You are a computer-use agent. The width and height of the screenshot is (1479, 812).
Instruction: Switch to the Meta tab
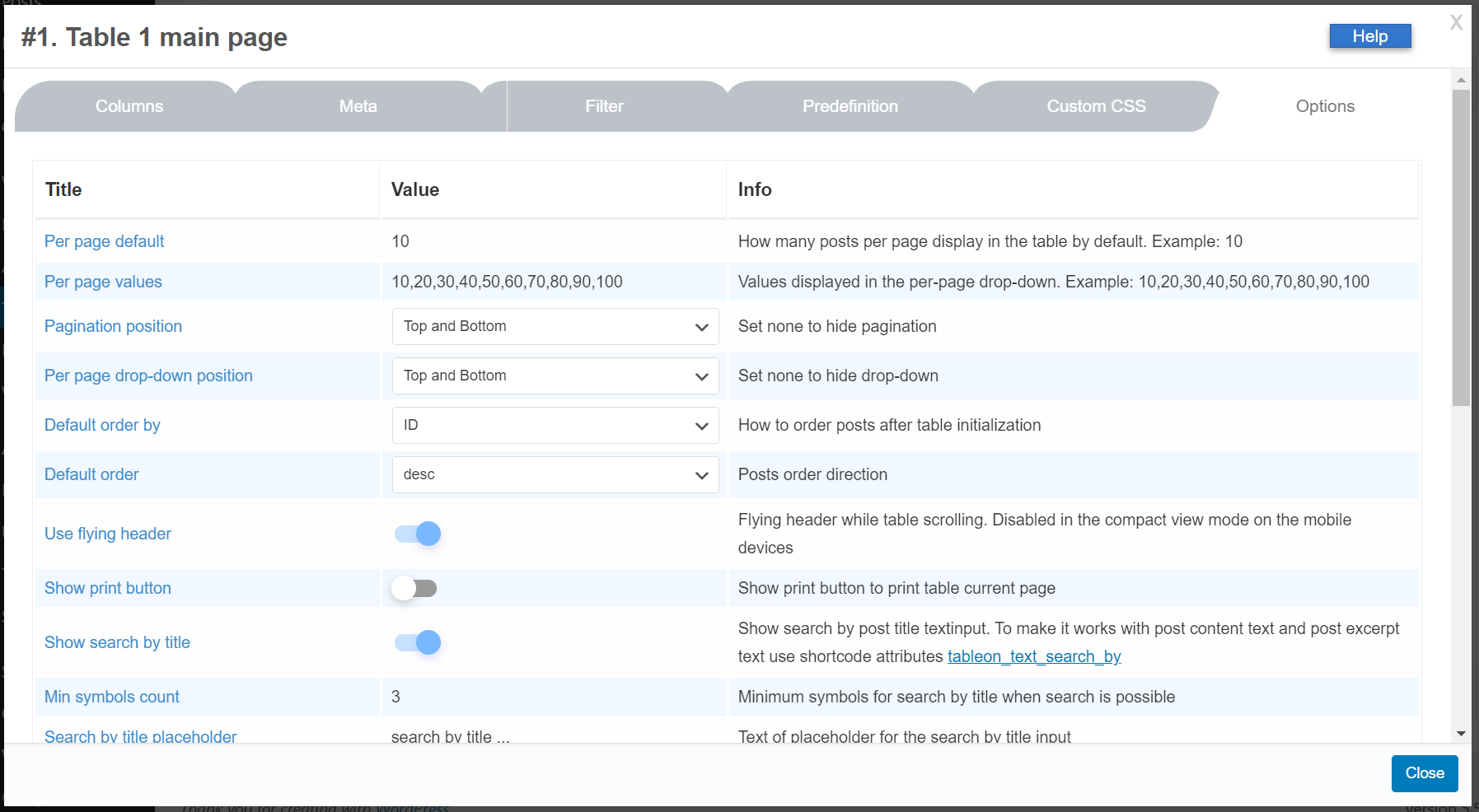coord(358,106)
